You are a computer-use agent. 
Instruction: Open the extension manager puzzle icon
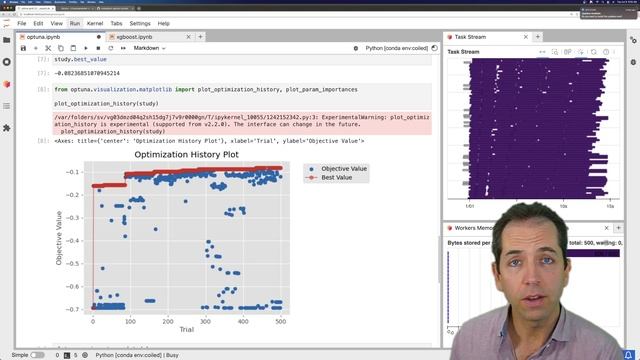point(7,128)
